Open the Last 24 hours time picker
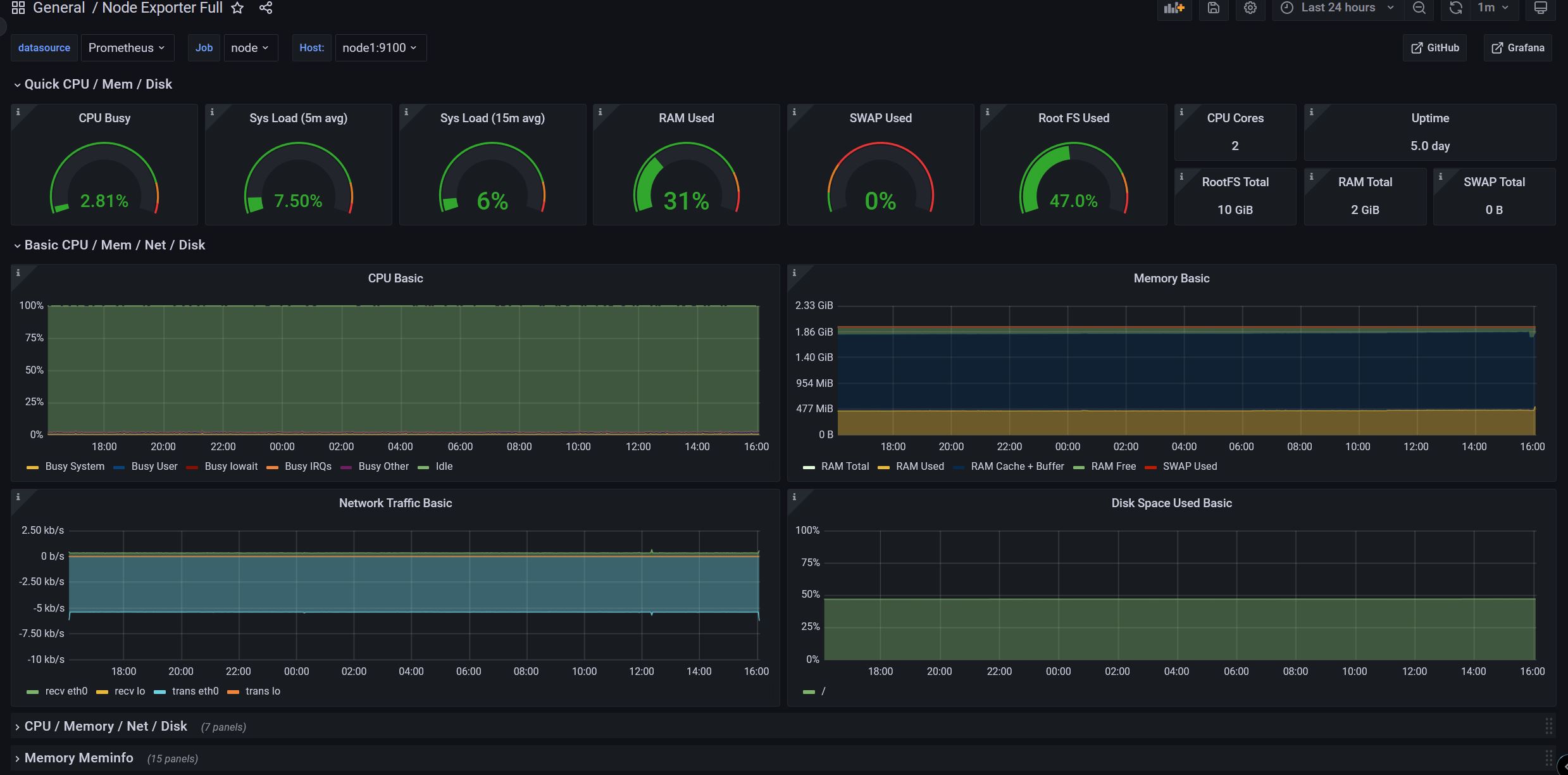Screen dimensions: 1568x775 pyautogui.click(x=1338, y=8)
